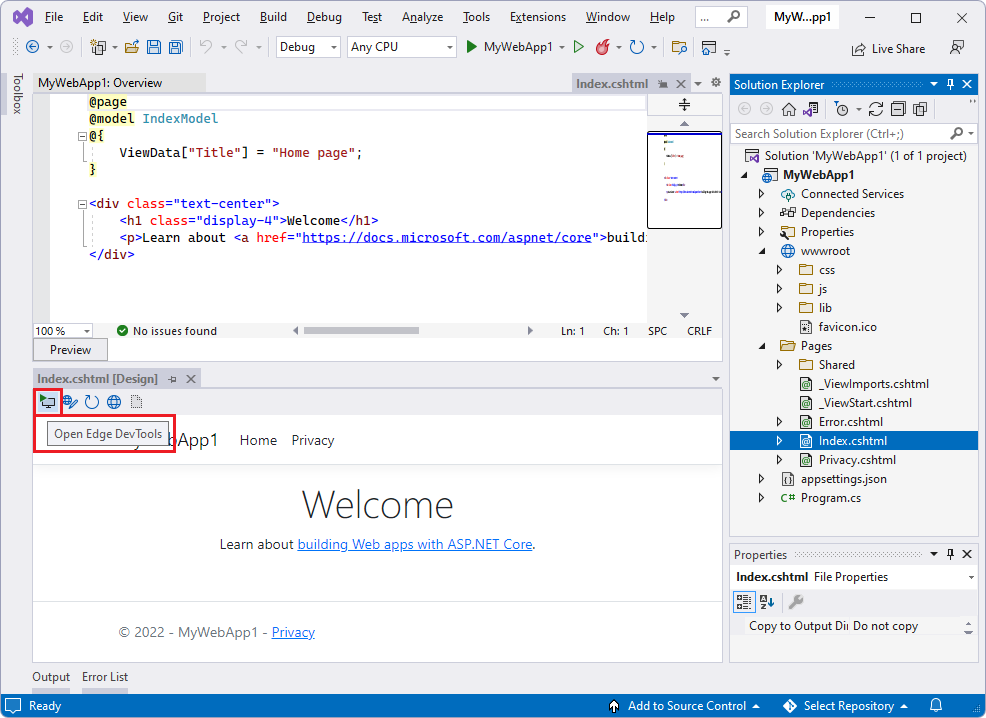
Task: Click Refresh icon in Design view toolbar
Action: click(92, 401)
